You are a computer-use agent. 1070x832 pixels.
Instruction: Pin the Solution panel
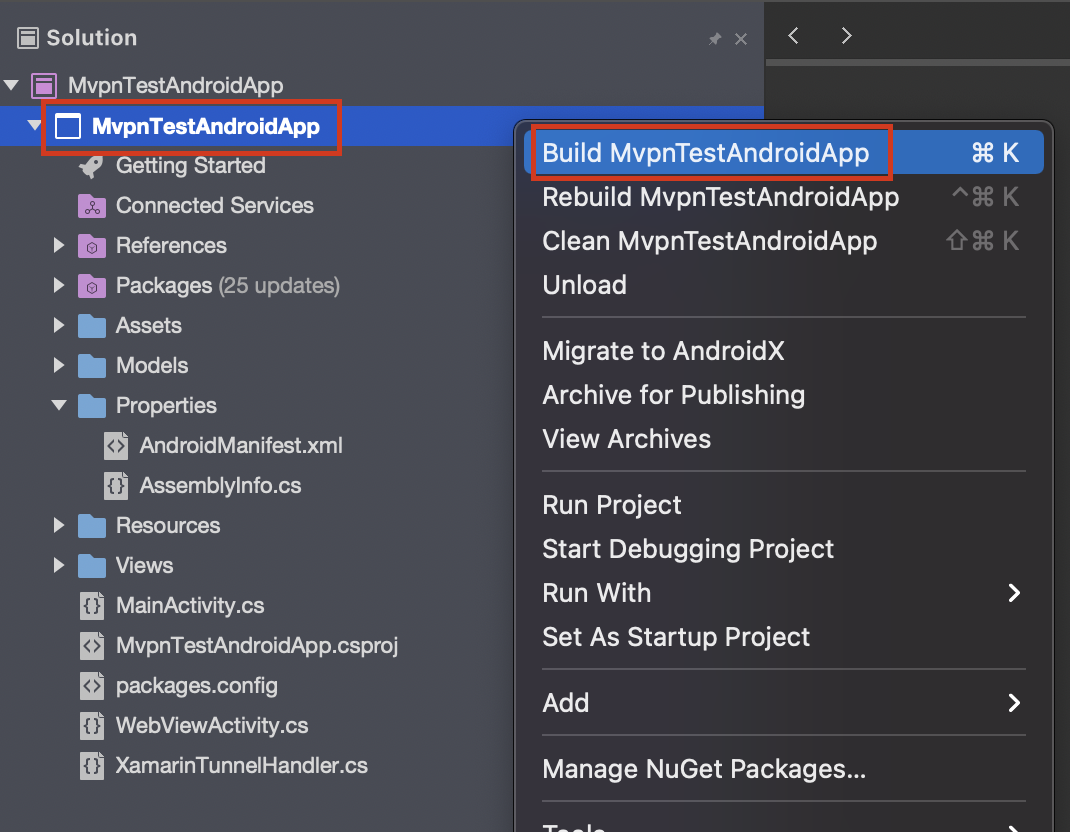(714, 39)
